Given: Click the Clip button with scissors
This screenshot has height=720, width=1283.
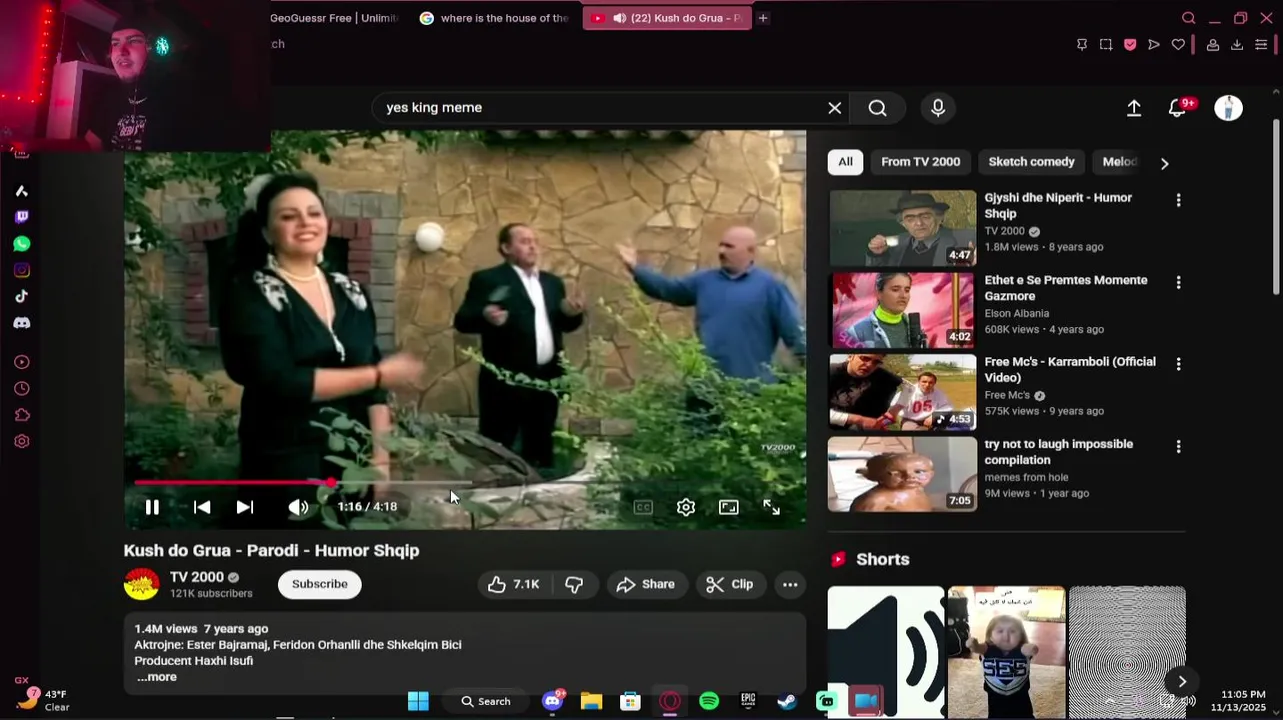Looking at the screenshot, I should coord(730,584).
